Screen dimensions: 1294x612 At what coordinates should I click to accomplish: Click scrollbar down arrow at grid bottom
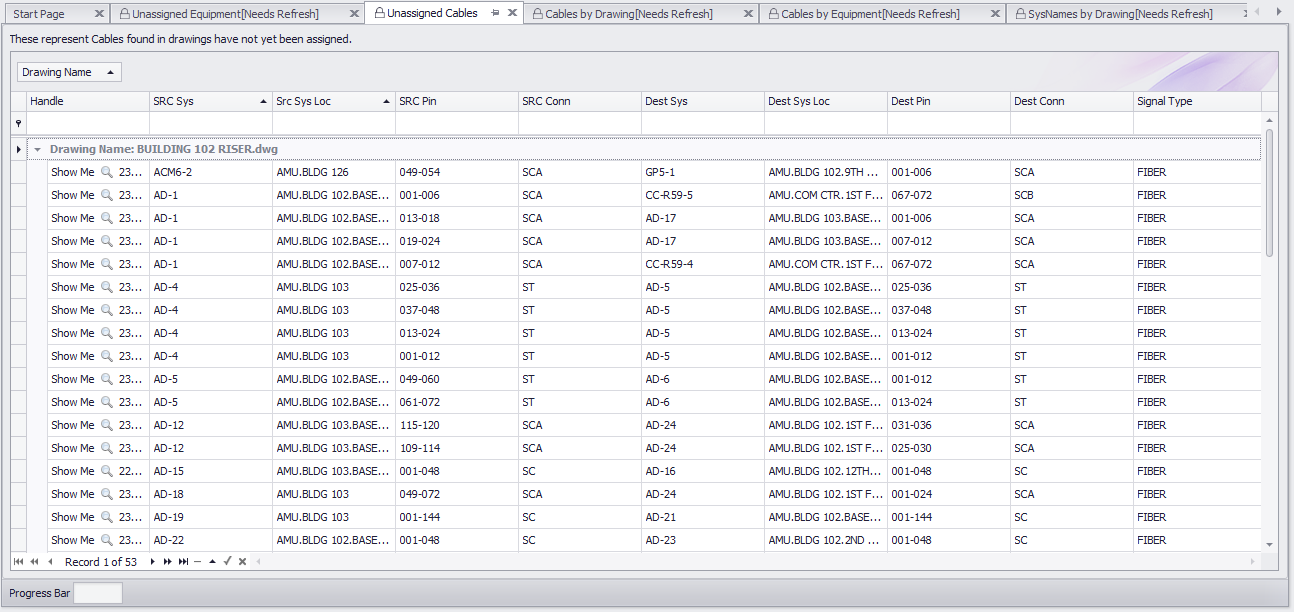coord(1270,544)
